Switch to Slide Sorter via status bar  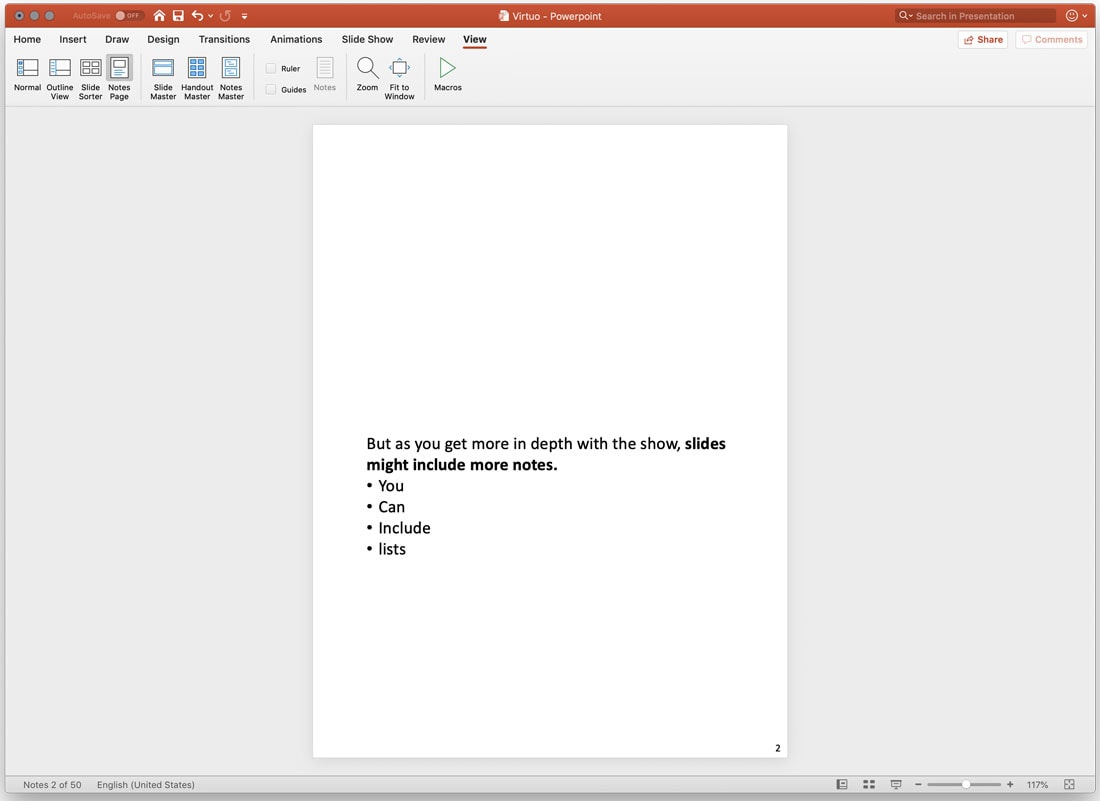868,784
